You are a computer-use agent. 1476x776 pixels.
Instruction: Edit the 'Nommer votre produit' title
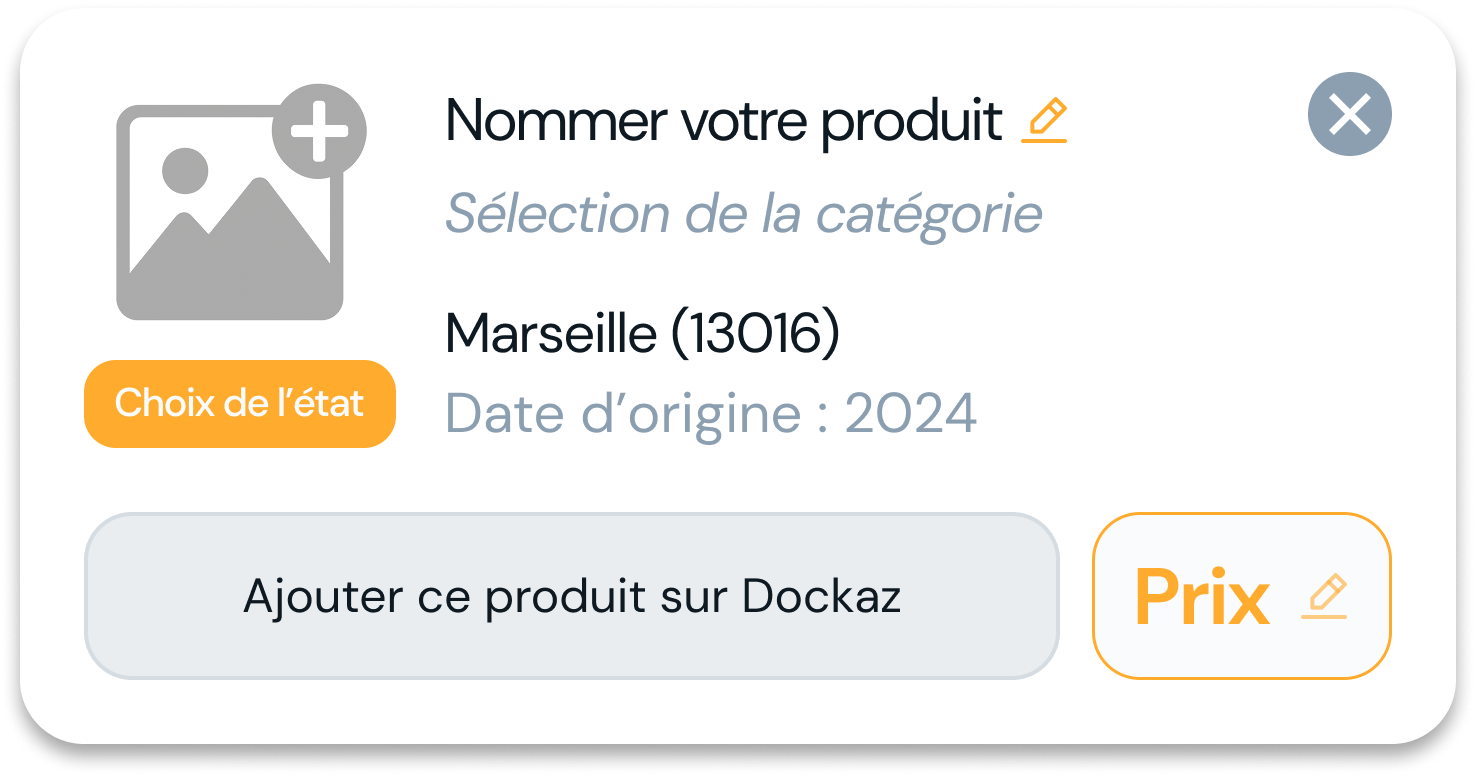click(x=724, y=121)
